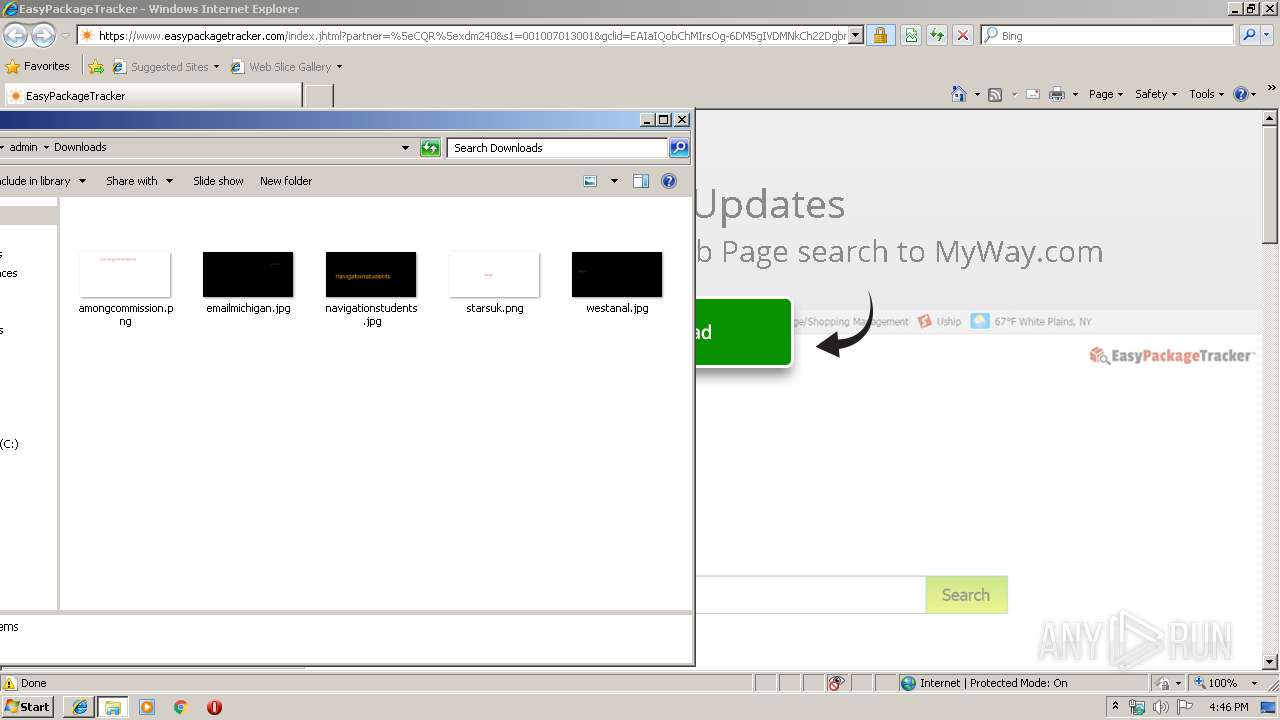
Task: Refresh the Downloads folder with green icon
Action: pos(430,148)
